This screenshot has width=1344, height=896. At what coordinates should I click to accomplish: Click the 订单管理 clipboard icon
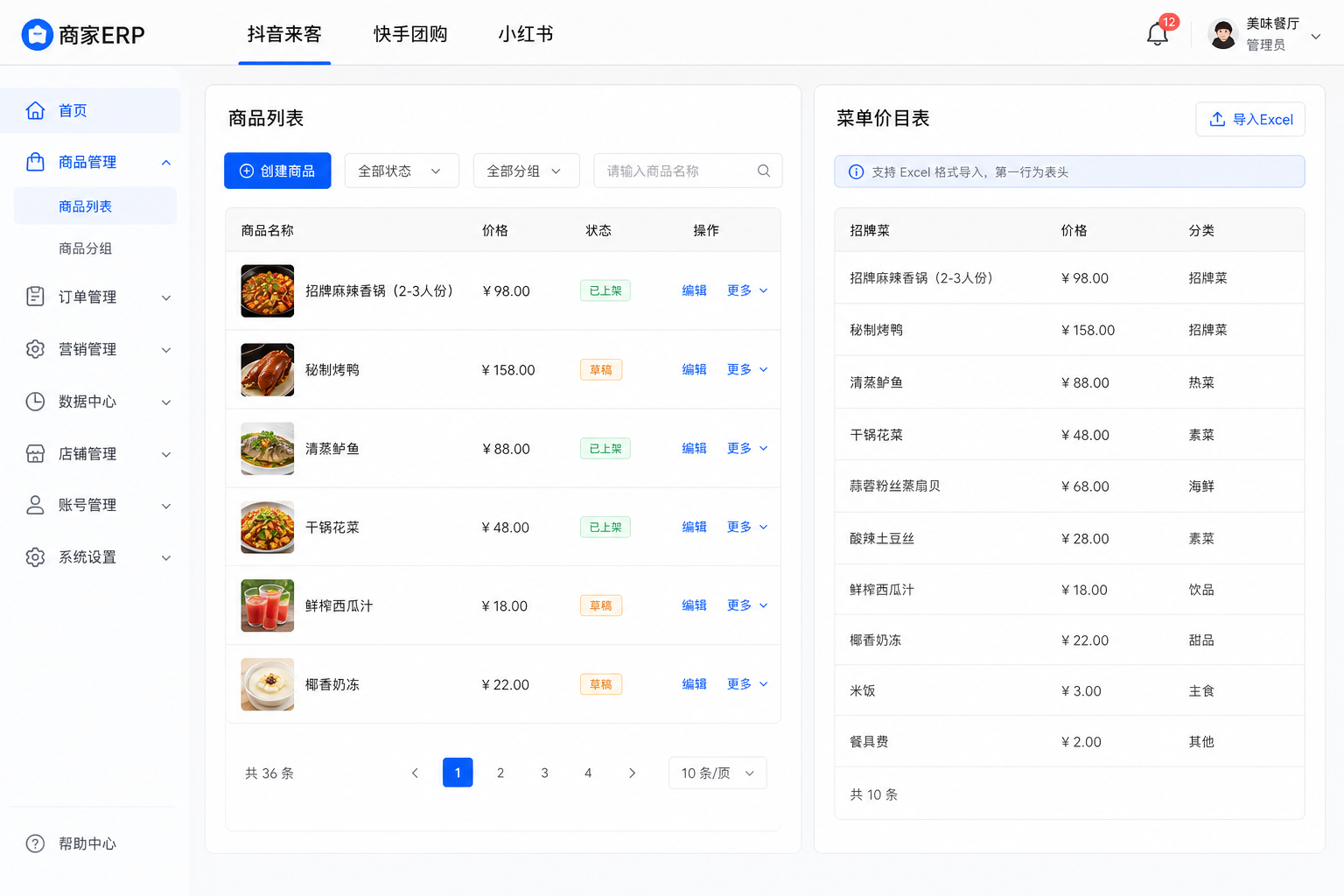(35, 297)
